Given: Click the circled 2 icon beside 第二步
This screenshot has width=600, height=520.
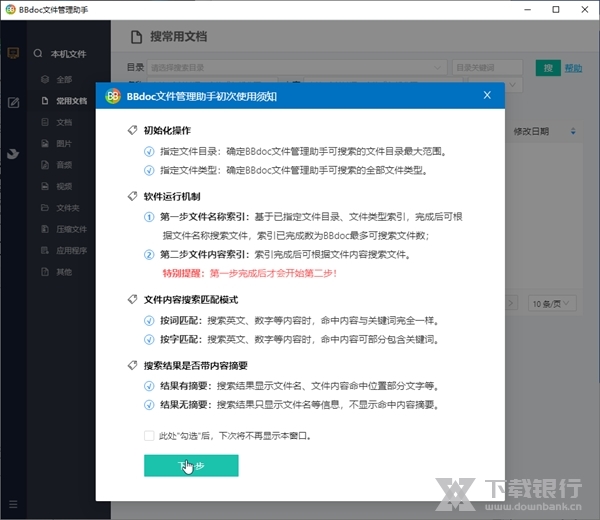Looking at the screenshot, I should [149, 255].
